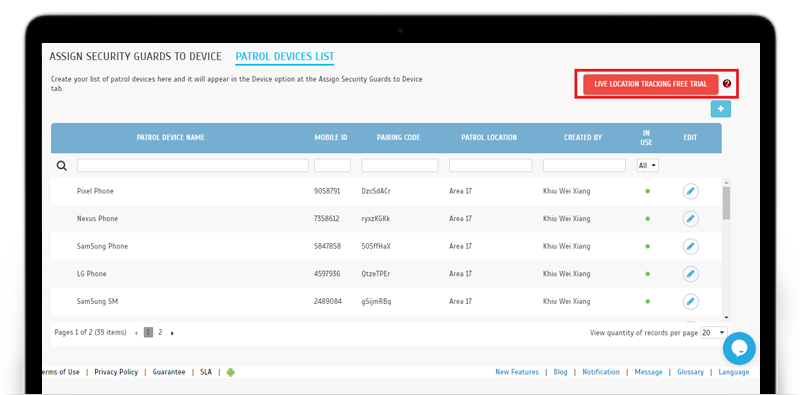Click Live Location Tracking Free Trial button
This screenshot has height=395, width=800.
(651, 84)
